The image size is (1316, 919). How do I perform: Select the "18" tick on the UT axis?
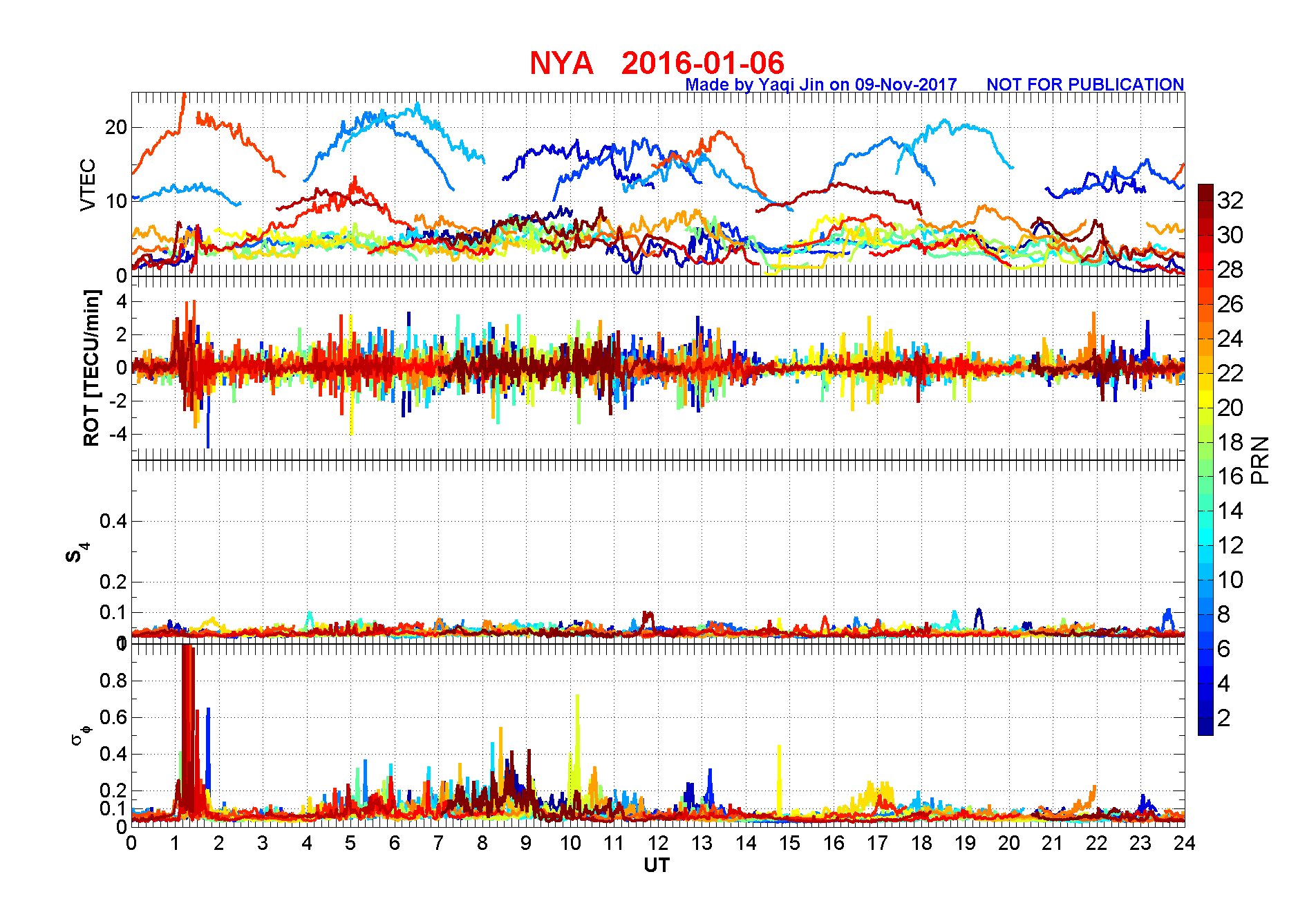921,843
